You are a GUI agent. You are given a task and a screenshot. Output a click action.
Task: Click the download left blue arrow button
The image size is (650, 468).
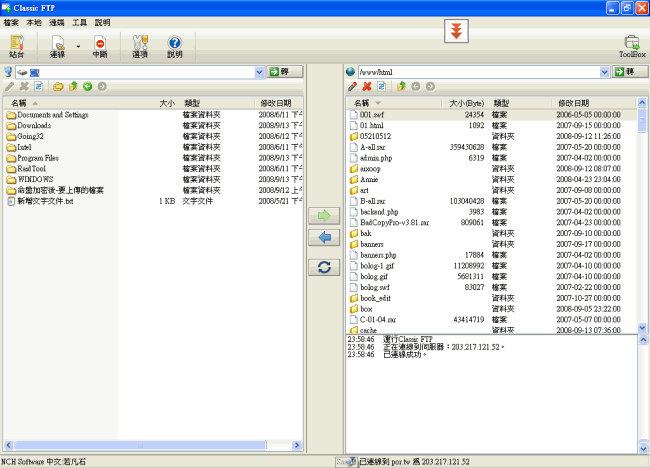point(323,237)
